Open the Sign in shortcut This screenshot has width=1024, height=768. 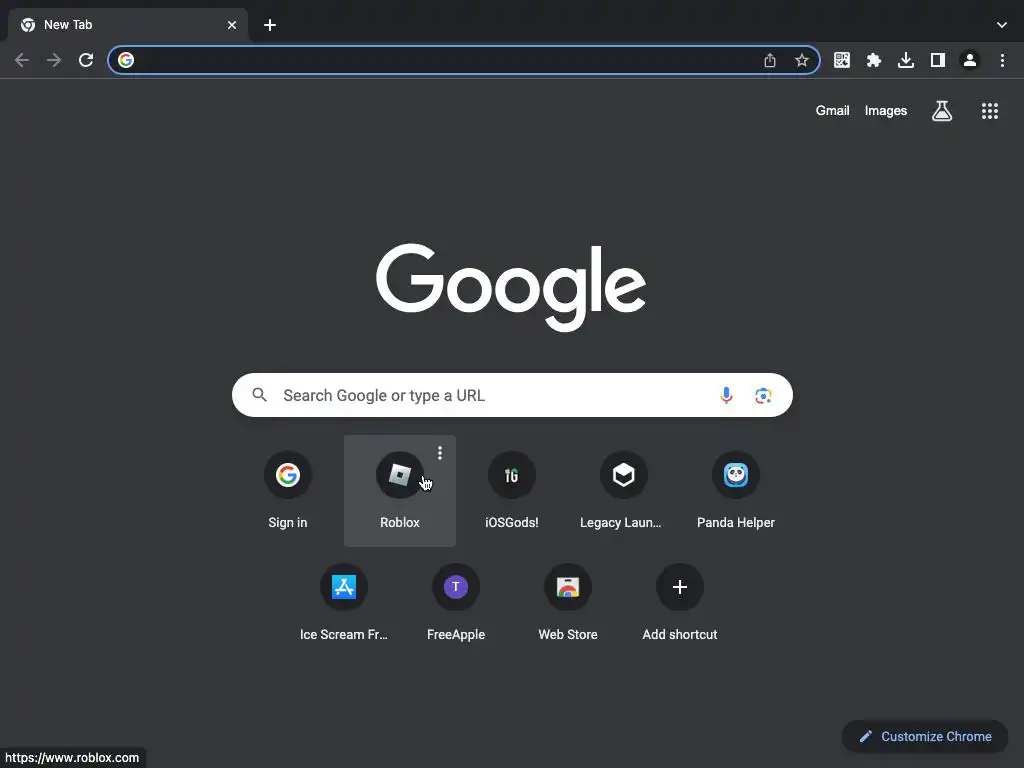point(287,490)
